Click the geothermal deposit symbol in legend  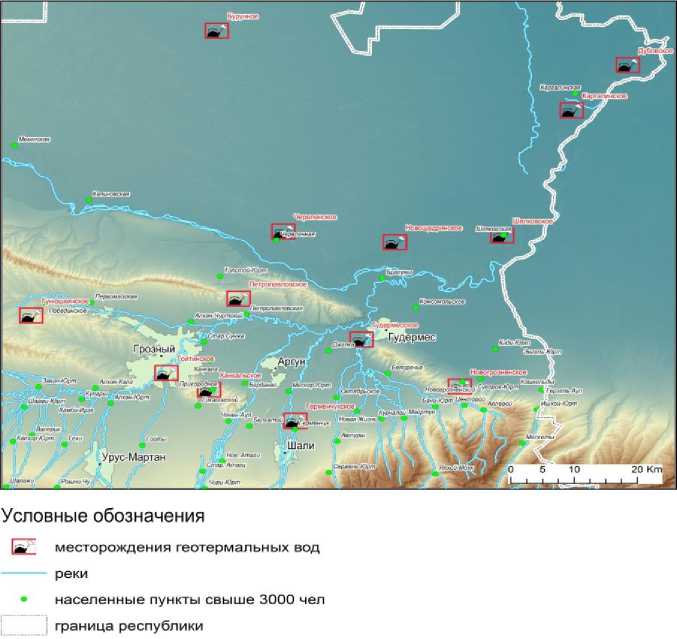24,547
